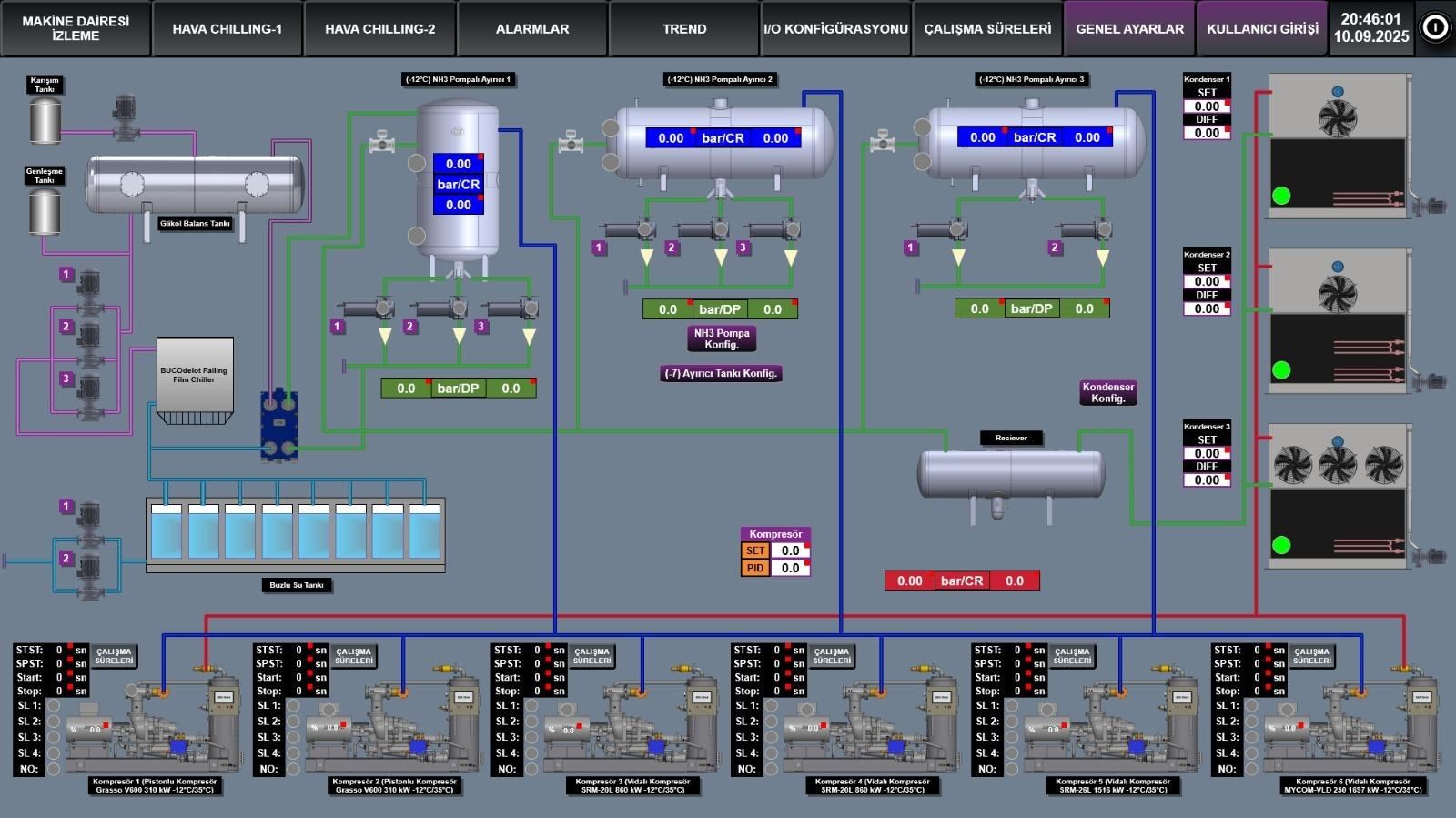The height and width of the screenshot is (818, 1456).
Task: Click Kompresör PID value field
Action: (790, 568)
